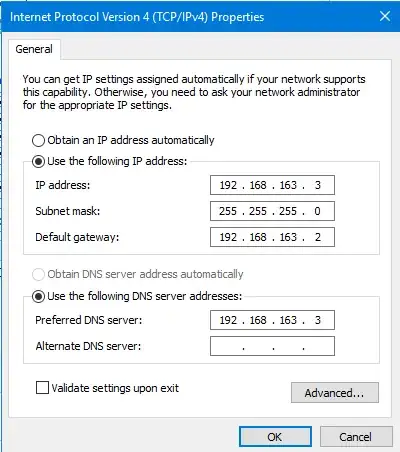Confirm with the OK button
Screen dimensions: 400x452
[275, 436]
